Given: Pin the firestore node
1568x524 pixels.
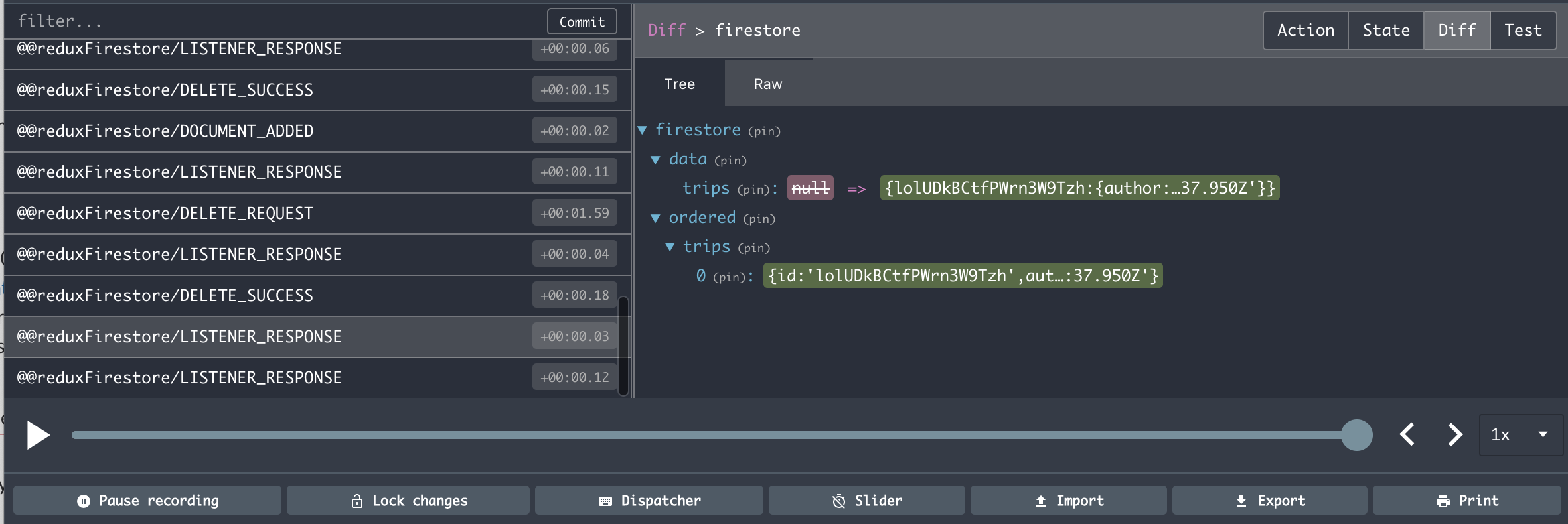Looking at the screenshot, I should point(764,131).
